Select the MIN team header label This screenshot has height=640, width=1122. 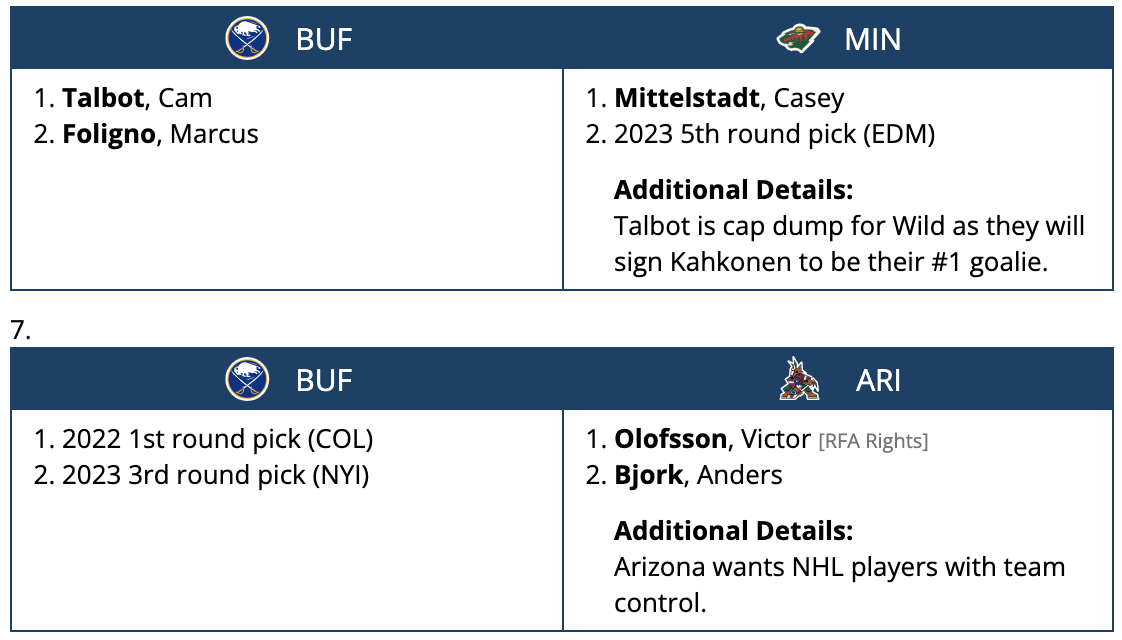pyautogui.click(x=872, y=39)
